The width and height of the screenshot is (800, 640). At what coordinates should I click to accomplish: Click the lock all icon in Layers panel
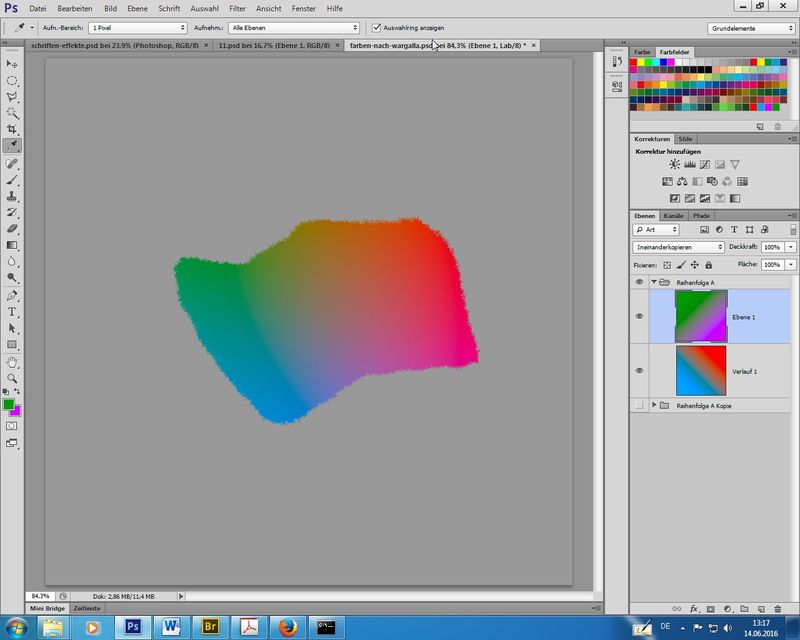click(708, 265)
